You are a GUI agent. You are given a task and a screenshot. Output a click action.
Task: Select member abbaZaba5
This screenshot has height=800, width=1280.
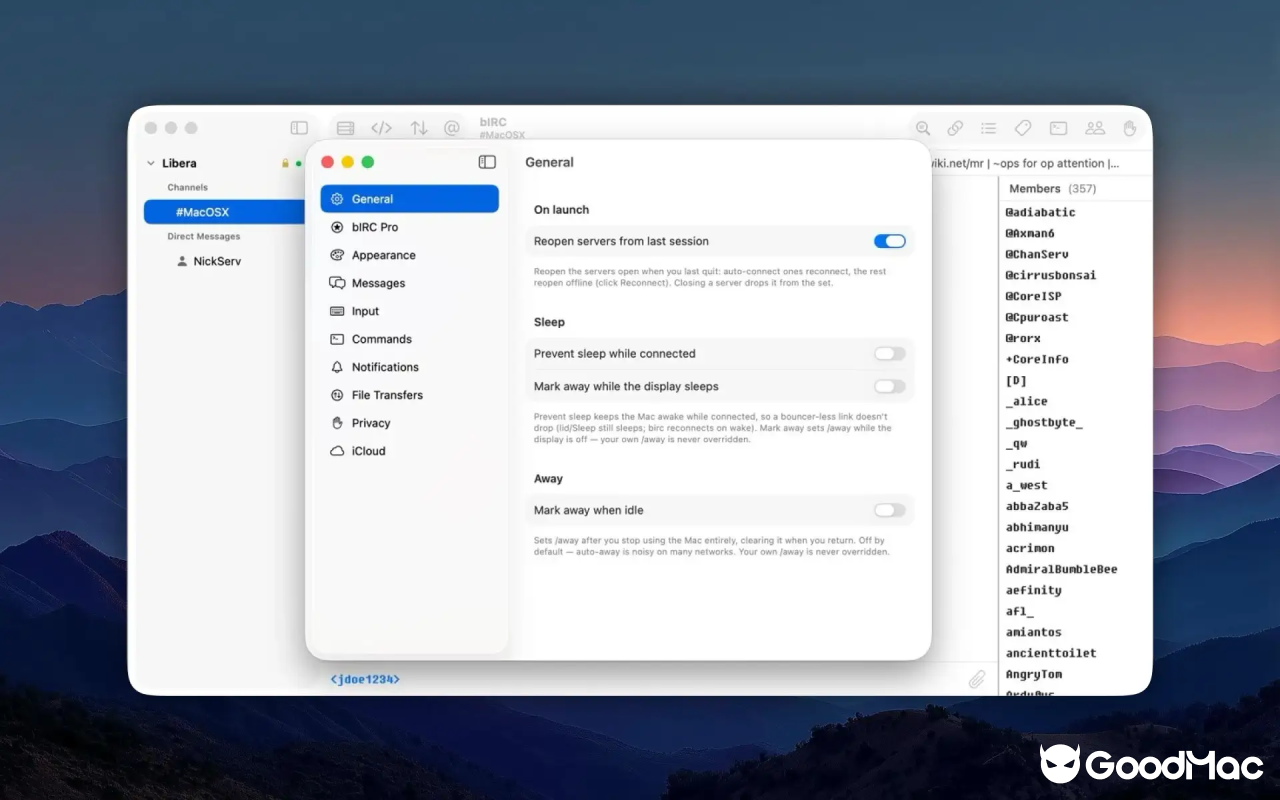[1037, 506]
